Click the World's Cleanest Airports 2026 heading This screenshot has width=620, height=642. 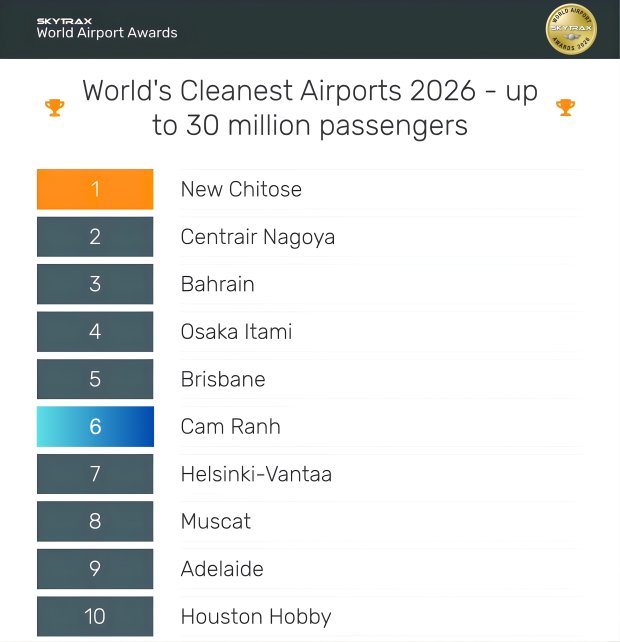point(310,108)
